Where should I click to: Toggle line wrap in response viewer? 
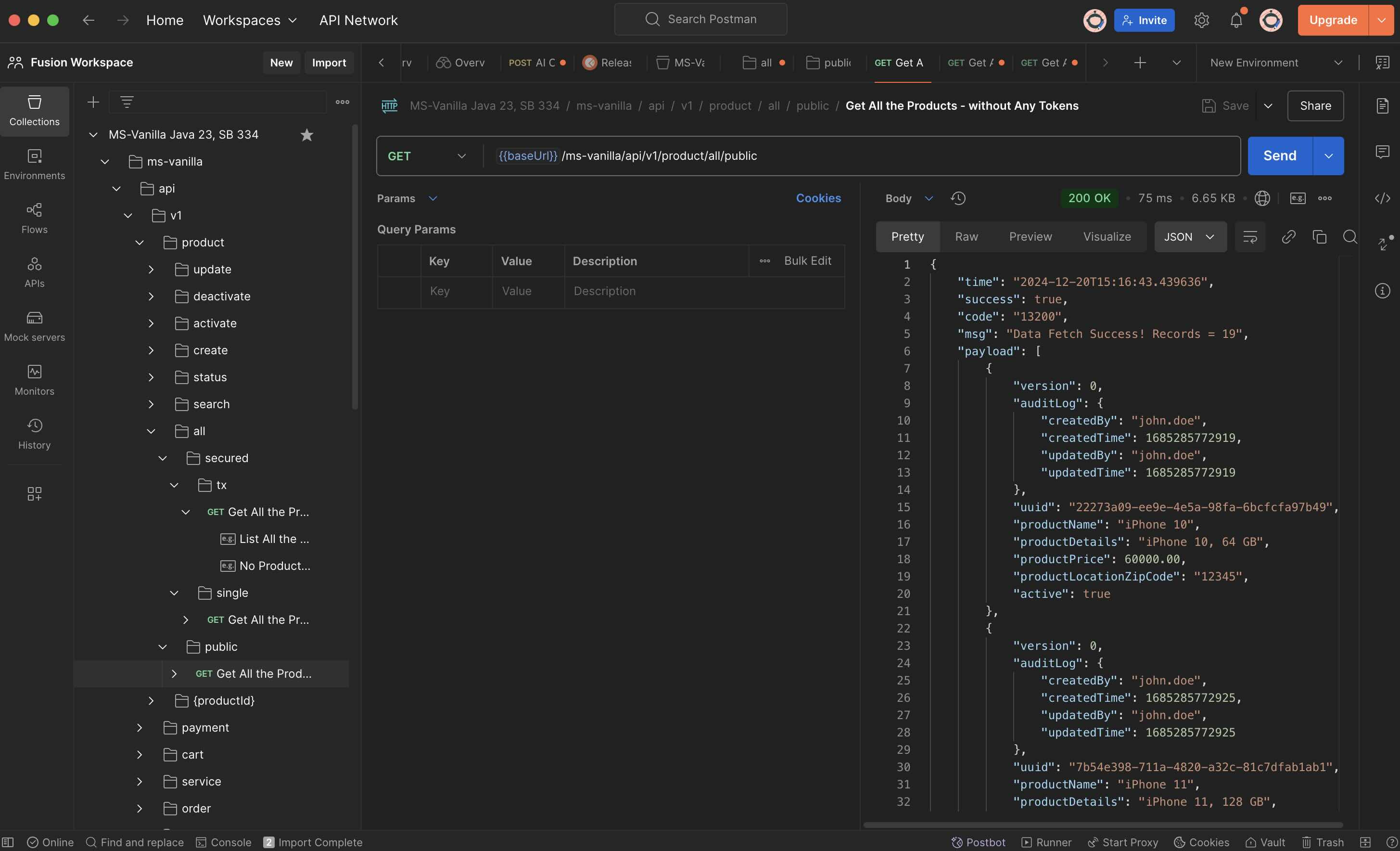click(1250, 236)
